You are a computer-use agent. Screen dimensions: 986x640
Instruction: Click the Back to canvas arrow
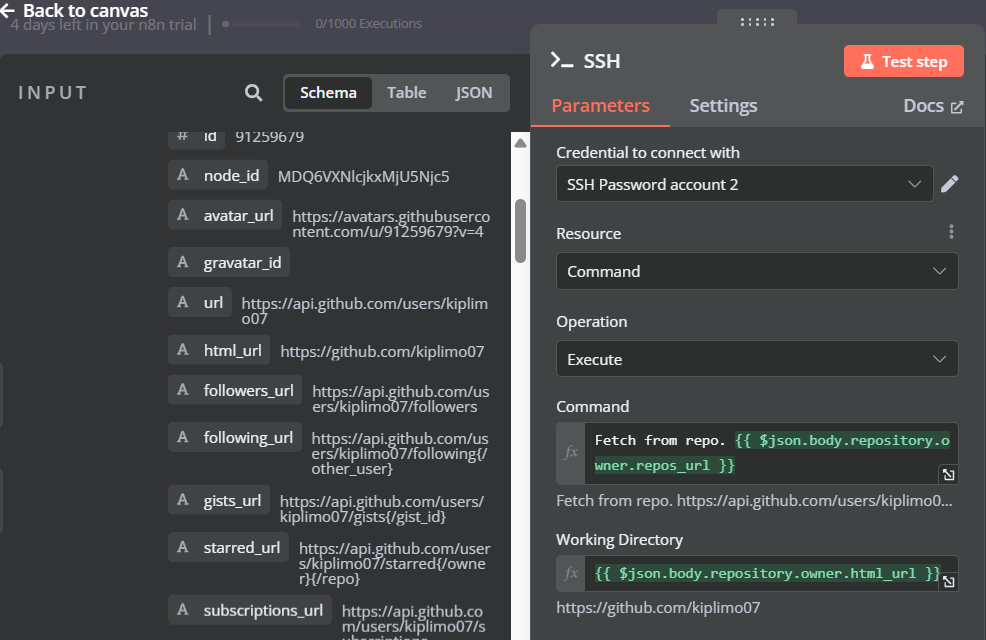[14, 9]
